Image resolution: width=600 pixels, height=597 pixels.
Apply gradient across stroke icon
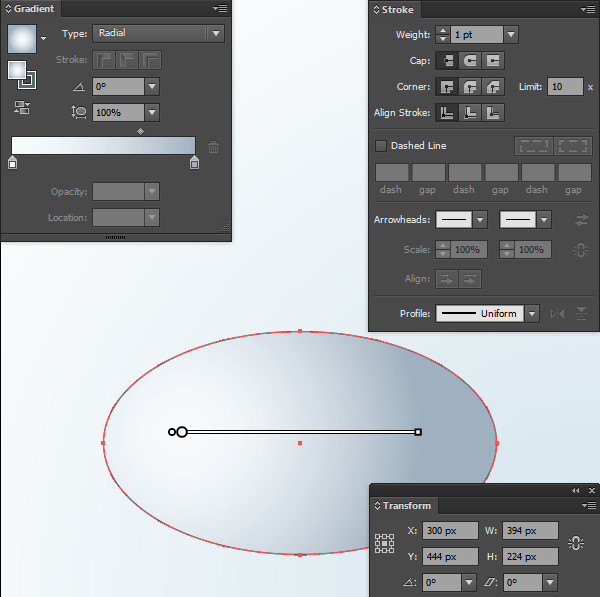pyautogui.click(x=150, y=60)
